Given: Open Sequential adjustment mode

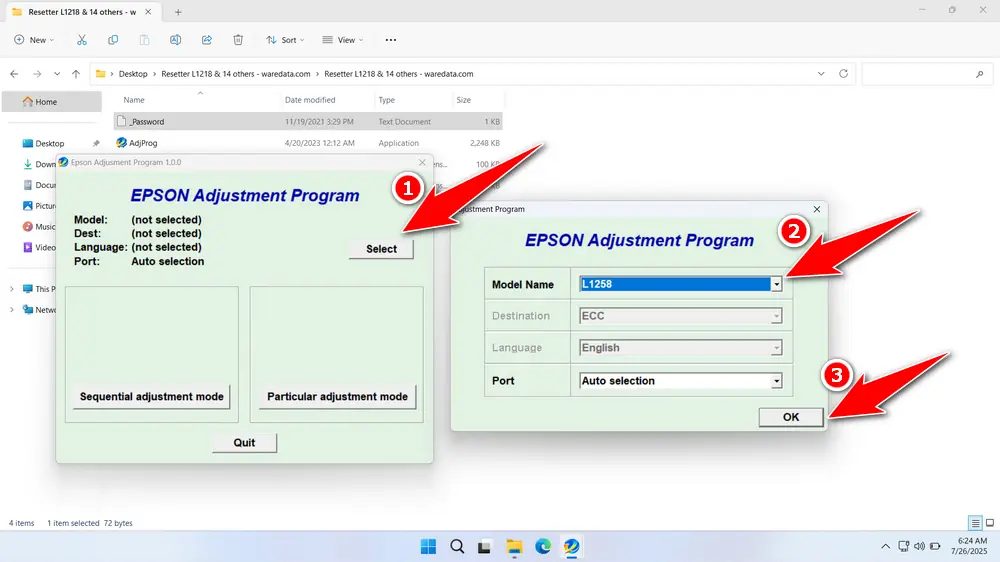Looking at the screenshot, I should (x=152, y=396).
